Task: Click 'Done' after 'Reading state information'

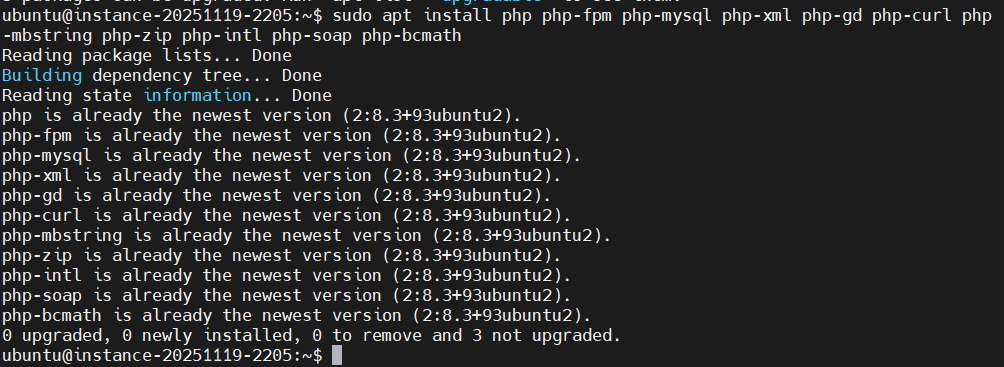Action: [x=312, y=95]
